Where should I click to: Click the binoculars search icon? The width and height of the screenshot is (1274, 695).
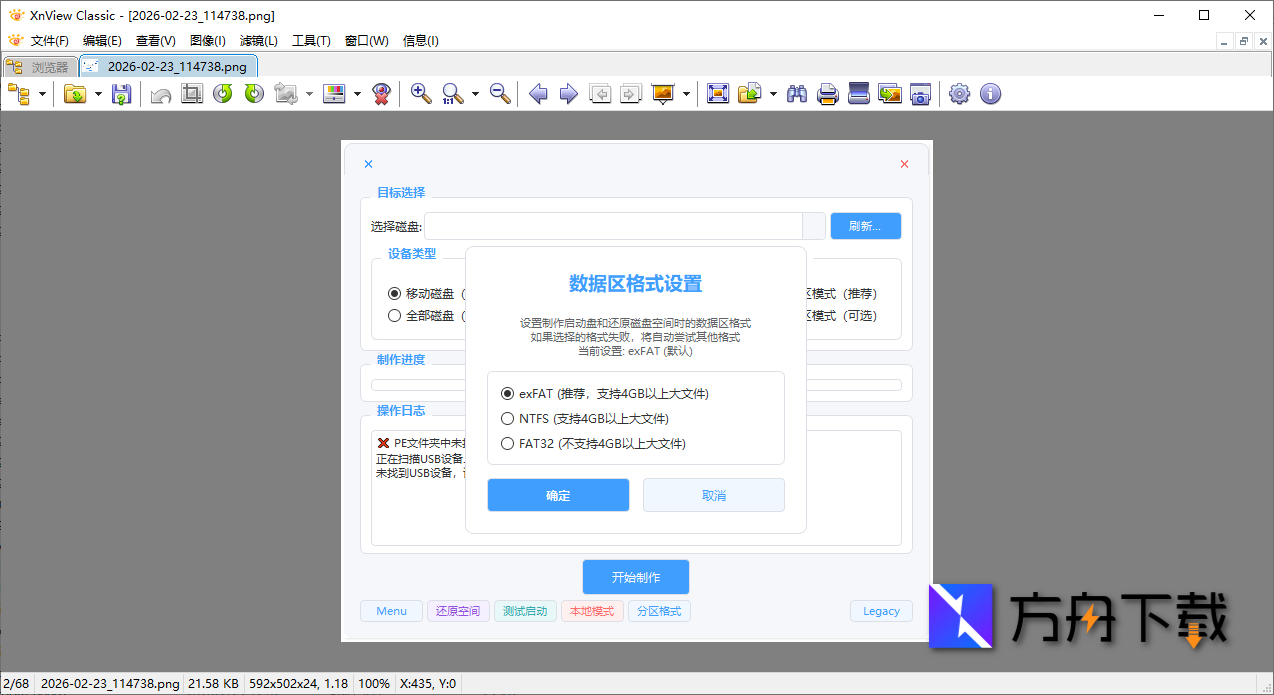[796, 93]
